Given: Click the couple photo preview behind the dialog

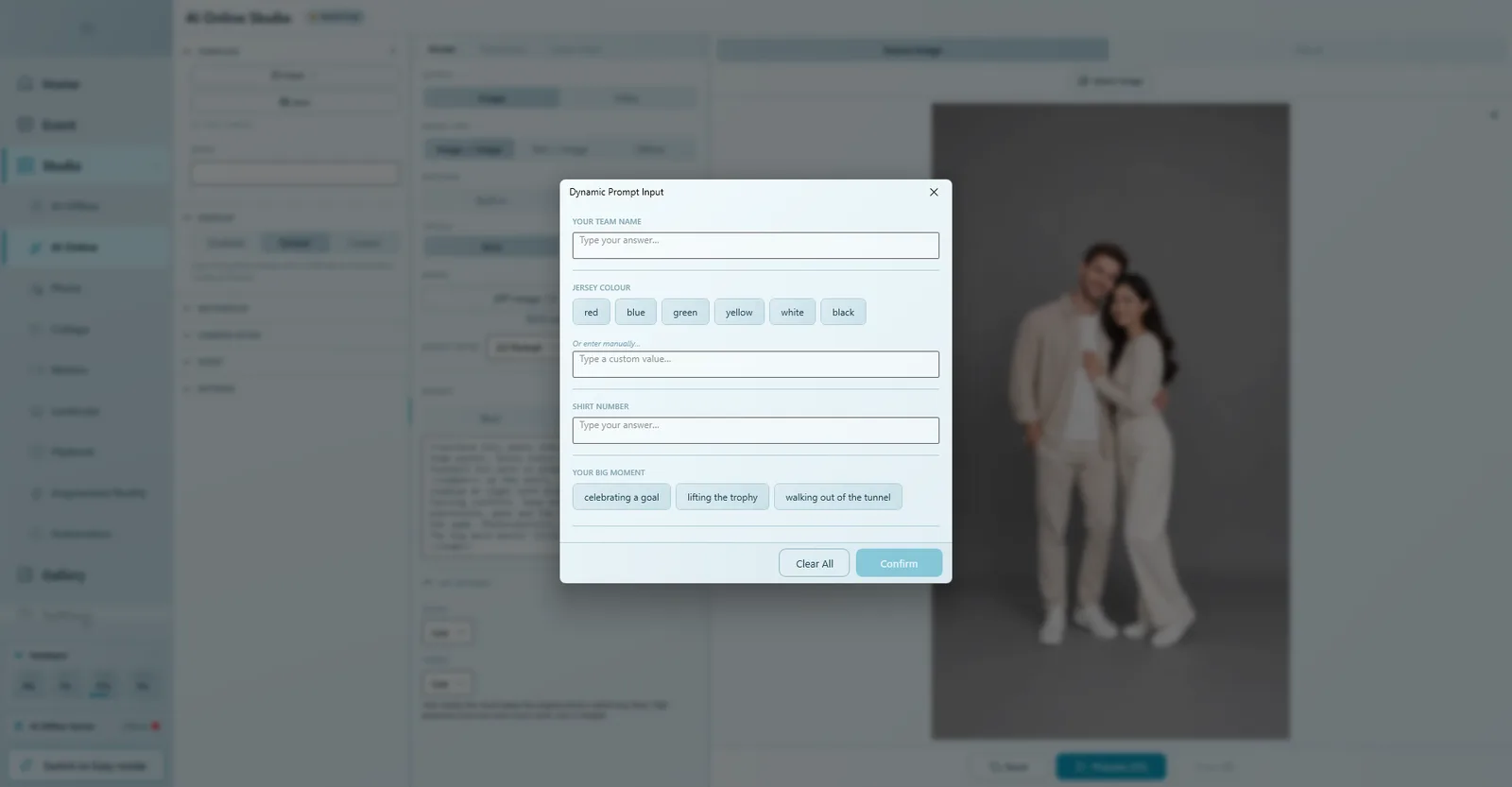Looking at the screenshot, I should point(1110,421).
